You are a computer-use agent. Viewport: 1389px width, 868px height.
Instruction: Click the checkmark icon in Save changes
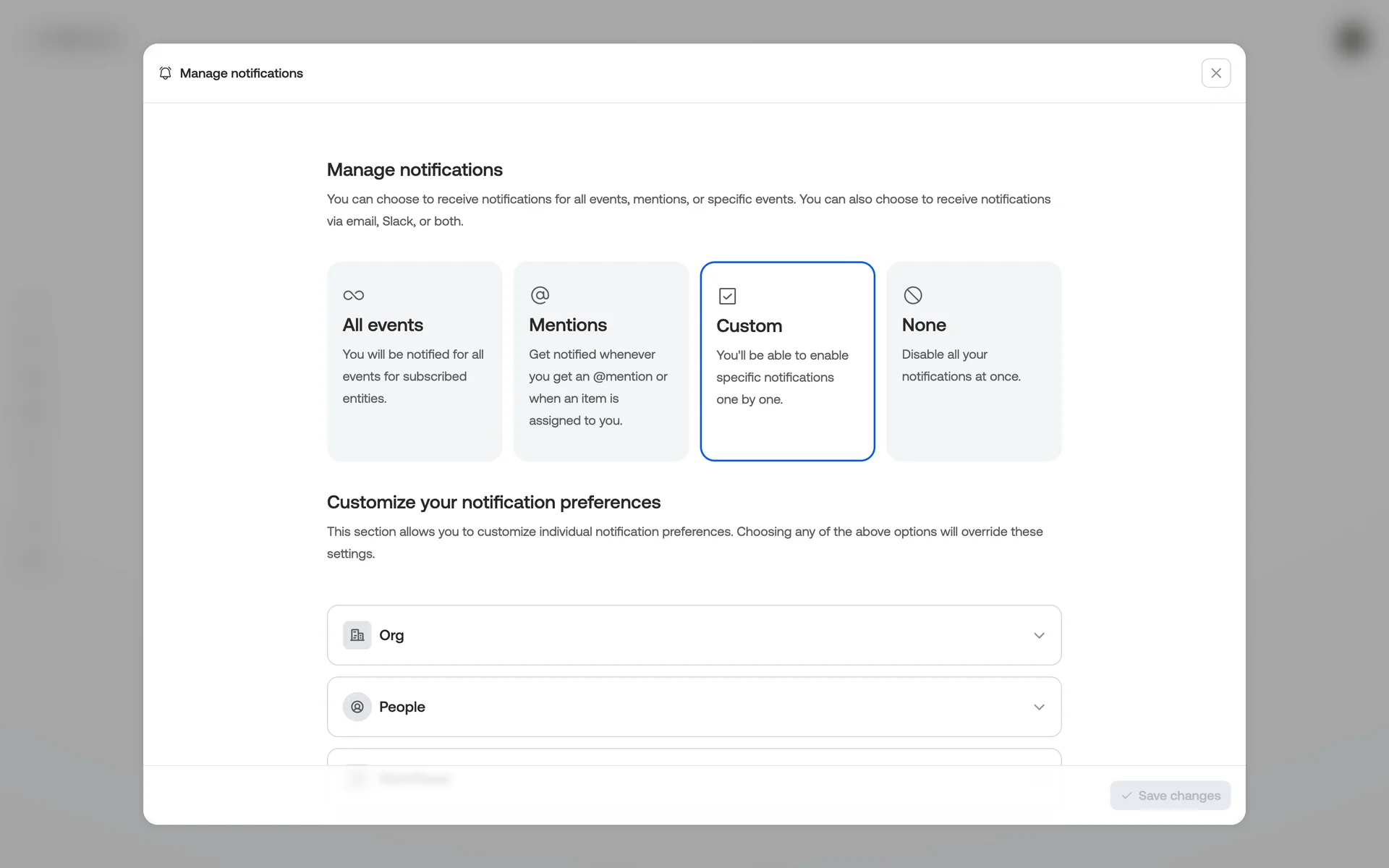tap(1126, 796)
